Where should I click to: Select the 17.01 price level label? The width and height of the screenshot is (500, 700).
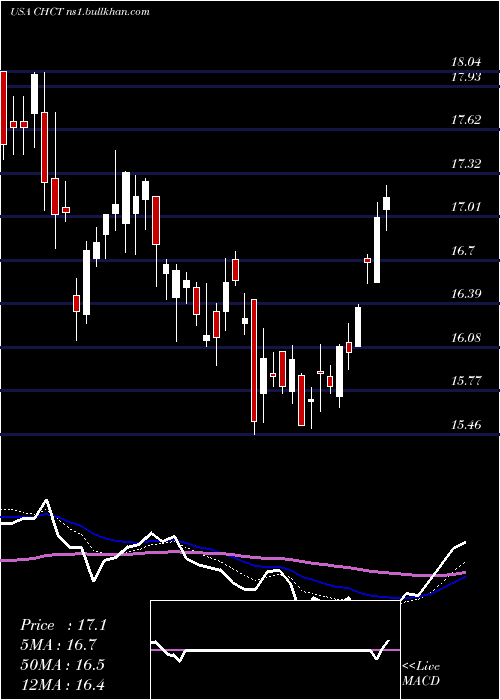[x=466, y=207]
